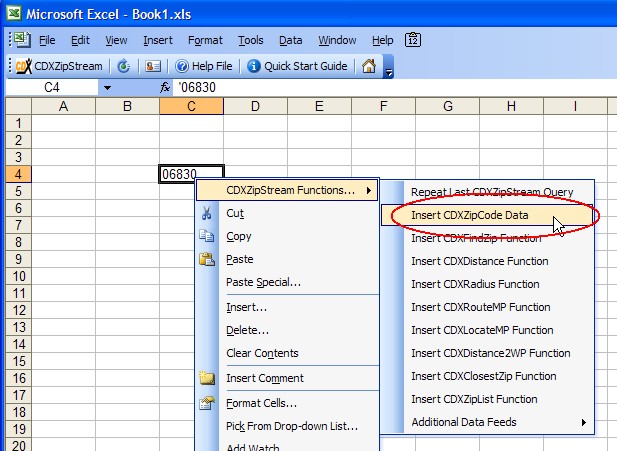Screen dimensions: 617x451
Task: Click the Insert Comment note icon
Action: point(207,378)
